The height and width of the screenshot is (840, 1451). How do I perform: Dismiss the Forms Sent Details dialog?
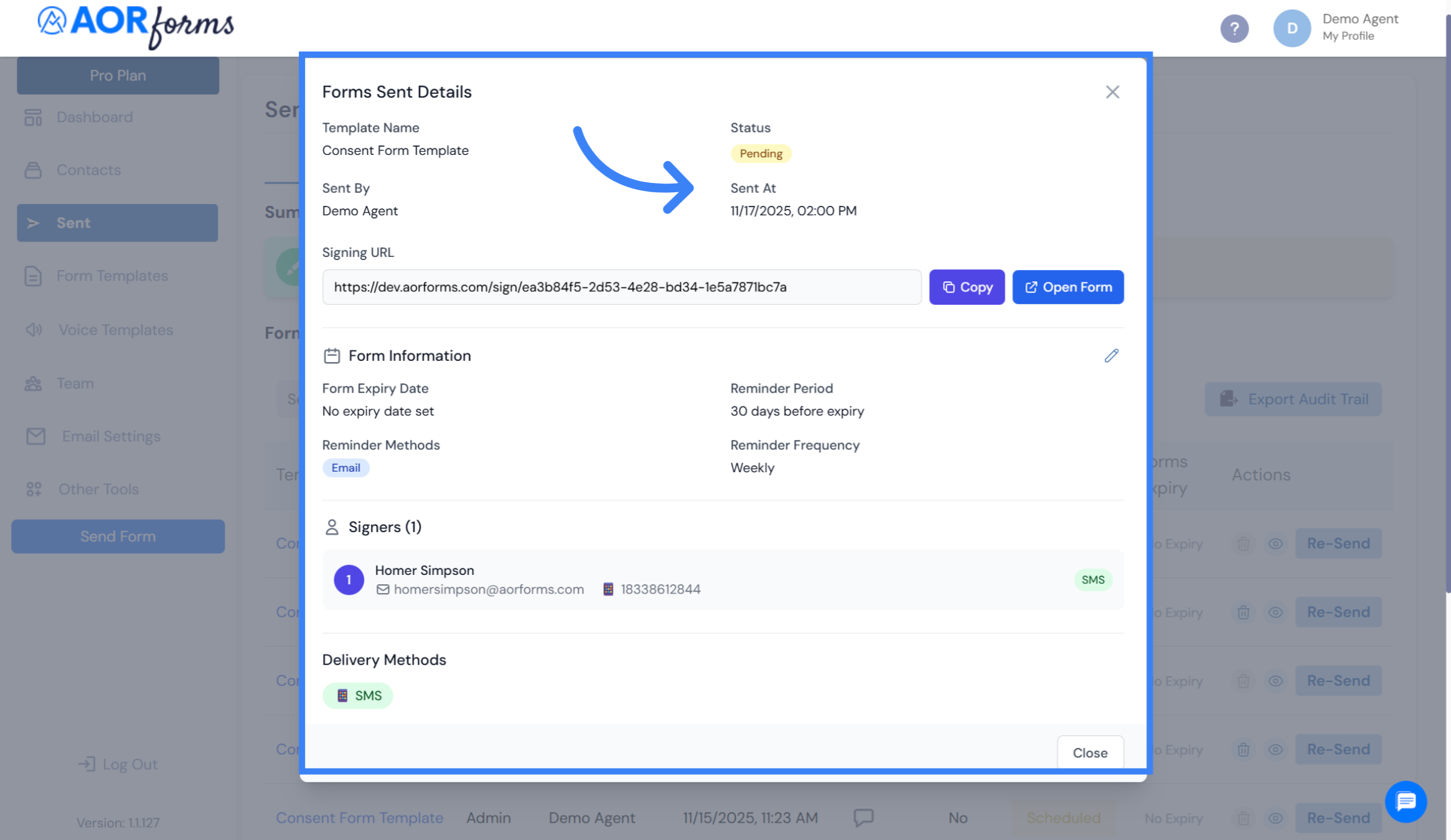click(x=1112, y=91)
